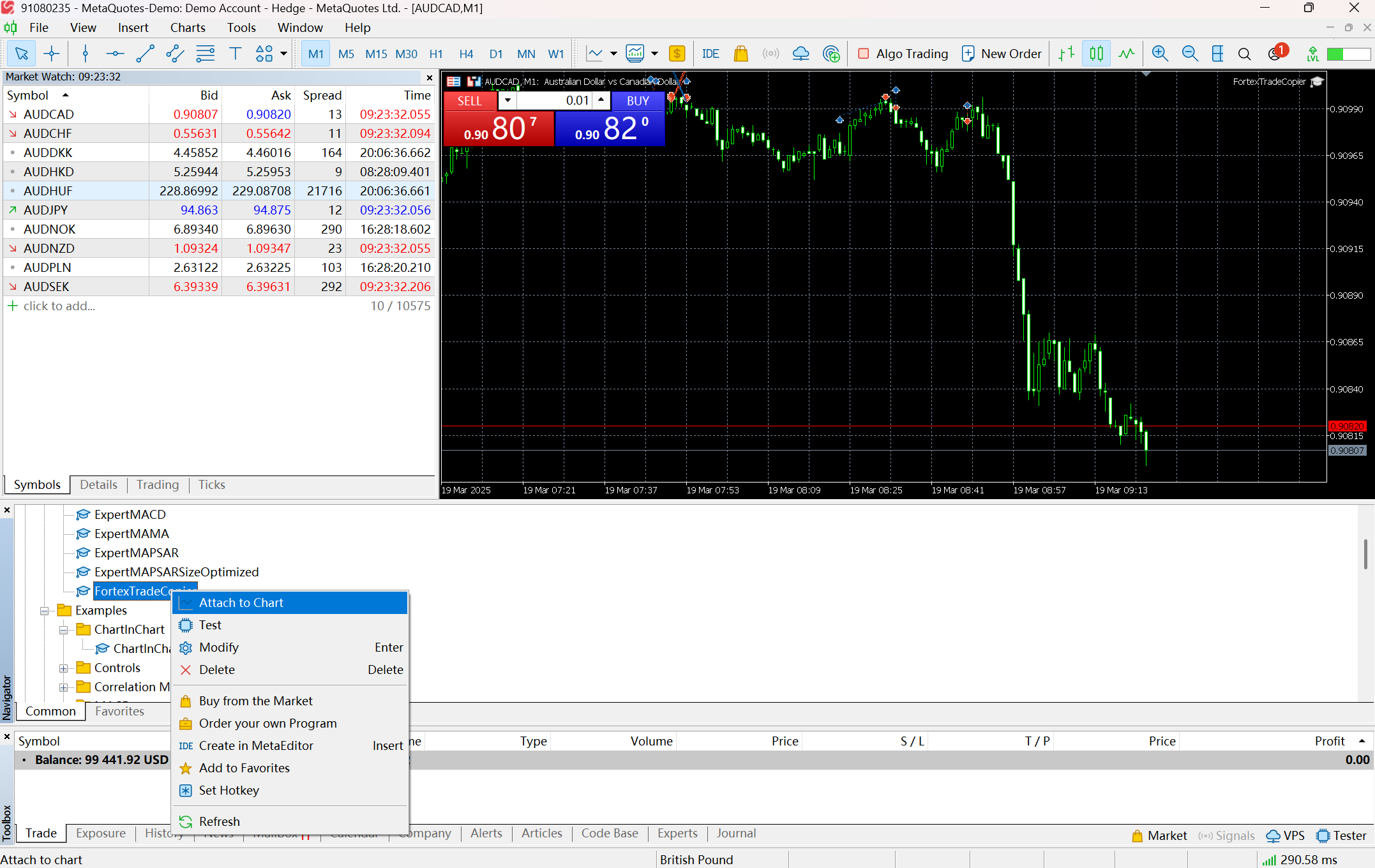Collapse the ChartInChart folder
Screen dimensions: 1375x868
(x=63, y=630)
